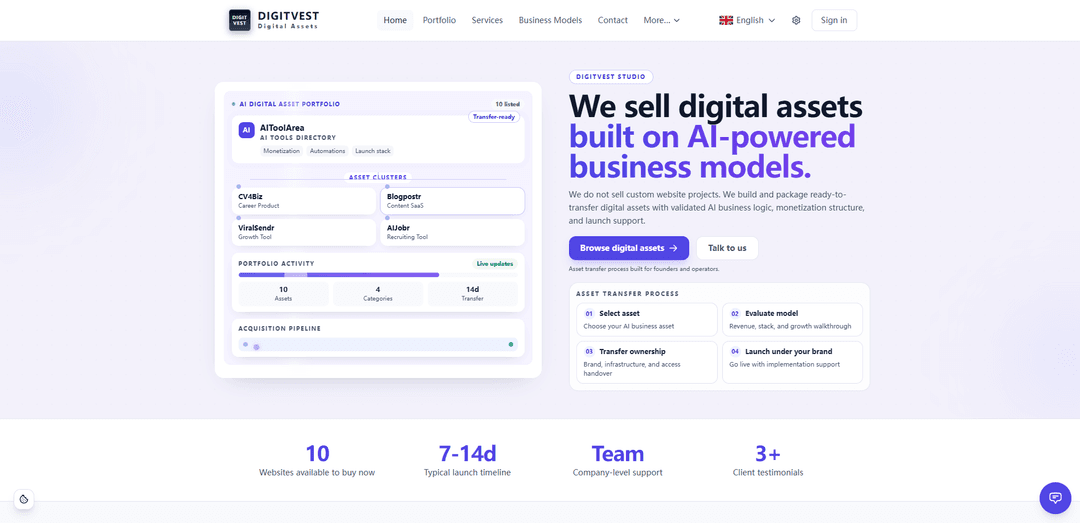1080x523 pixels.
Task: Select the Blogpostr Content SaaS card
Action: 453,201
